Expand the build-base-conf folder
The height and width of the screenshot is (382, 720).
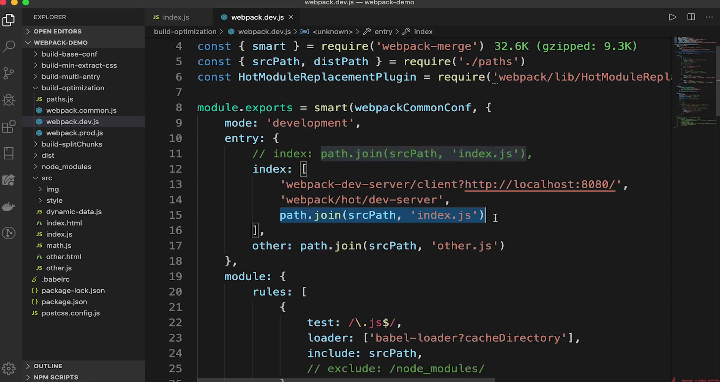click(84, 54)
